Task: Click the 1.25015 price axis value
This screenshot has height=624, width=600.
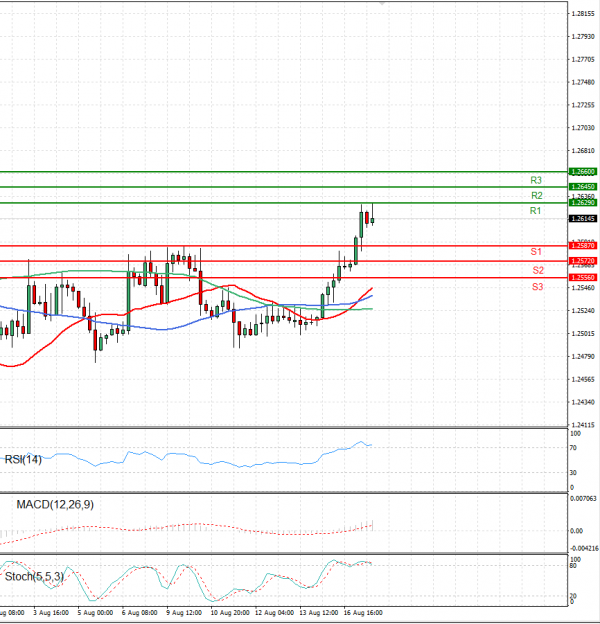Action: click(x=583, y=333)
